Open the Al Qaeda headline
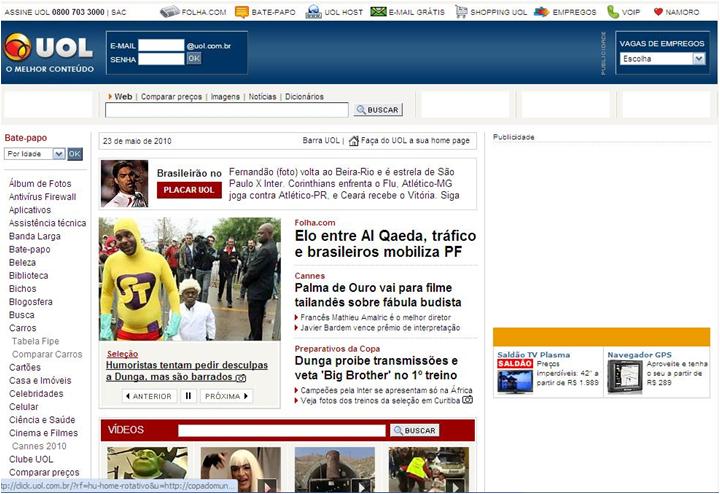 point(385,244)
